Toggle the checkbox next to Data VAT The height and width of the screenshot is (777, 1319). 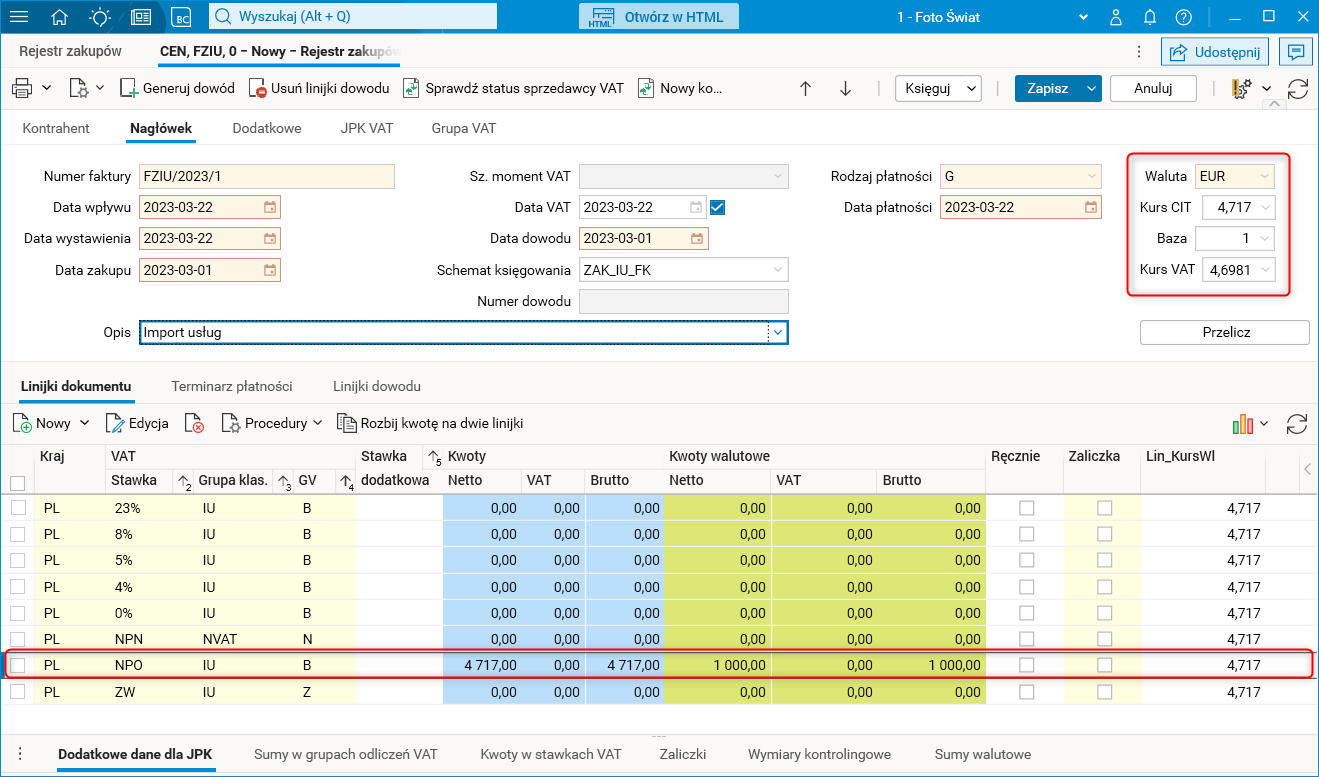point(717,207)
